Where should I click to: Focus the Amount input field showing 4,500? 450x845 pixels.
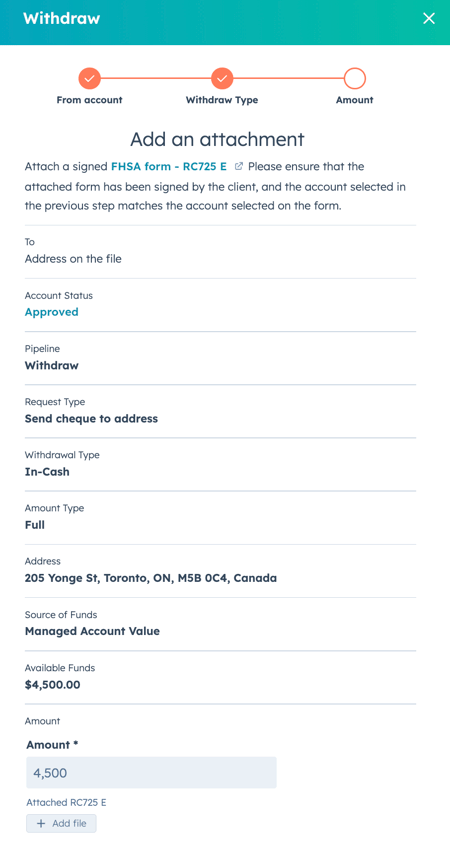151,773
